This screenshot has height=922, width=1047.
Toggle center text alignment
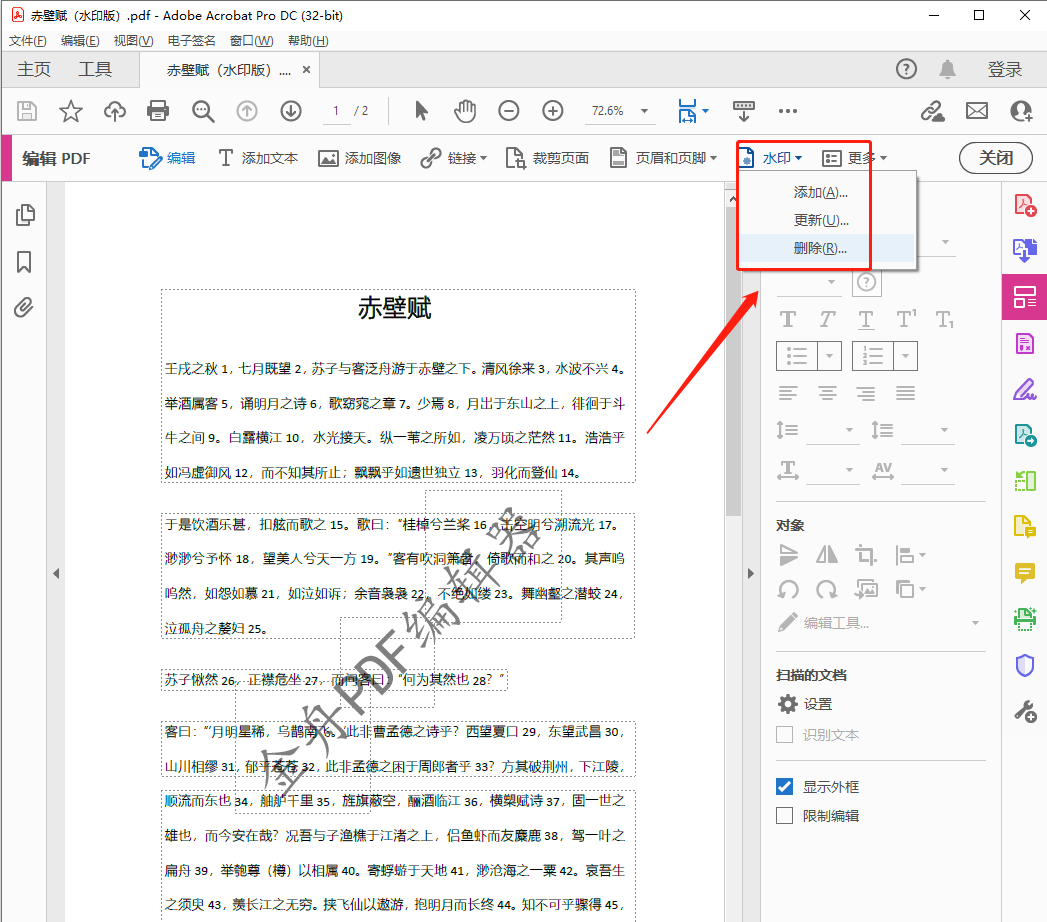pos(827,393)
